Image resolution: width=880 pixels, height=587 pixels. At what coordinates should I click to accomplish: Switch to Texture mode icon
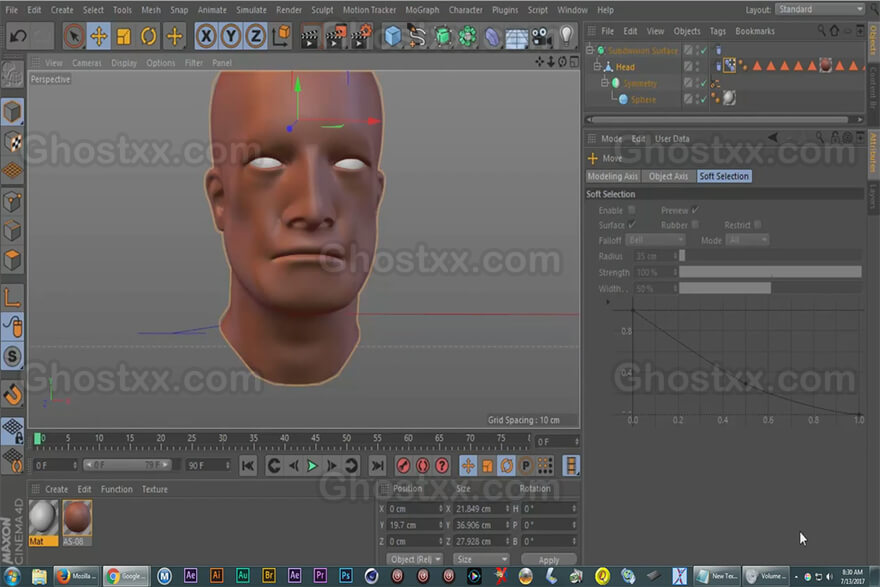click(x=12, y=141)
